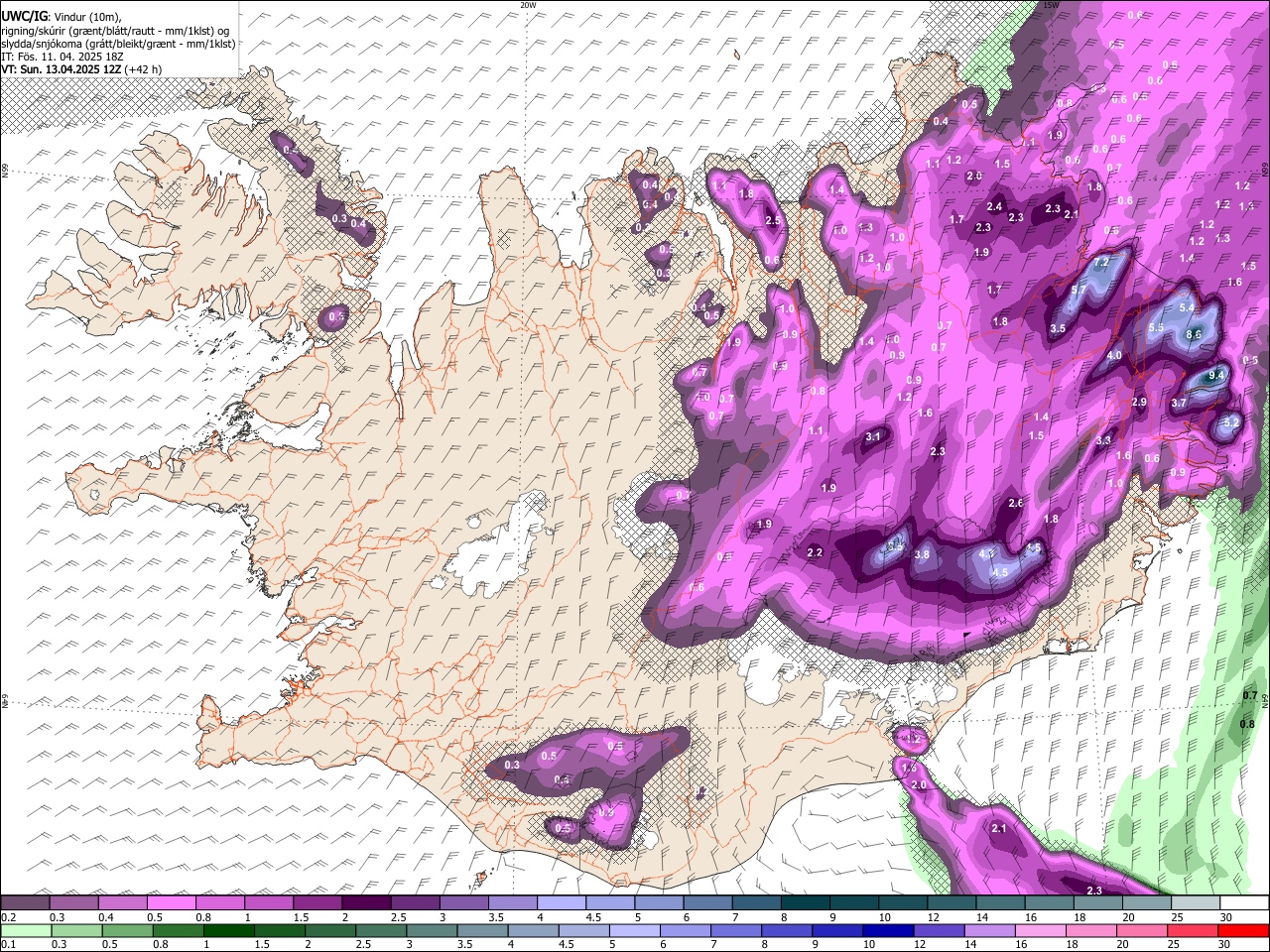Click the 'rigning/skúrir (grænt/blátt/rautt - mm/1klst) og' line

click(115, 31)
